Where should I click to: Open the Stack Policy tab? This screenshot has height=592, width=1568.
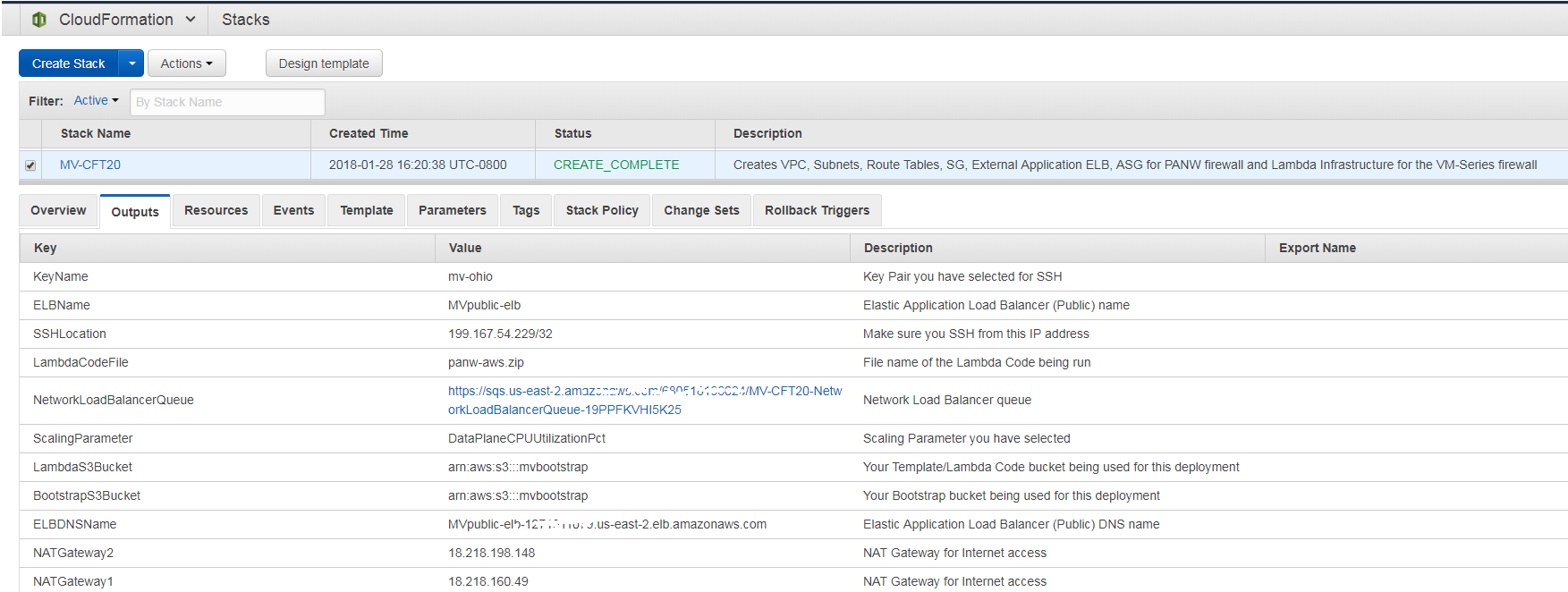click(x=602, y=210)
